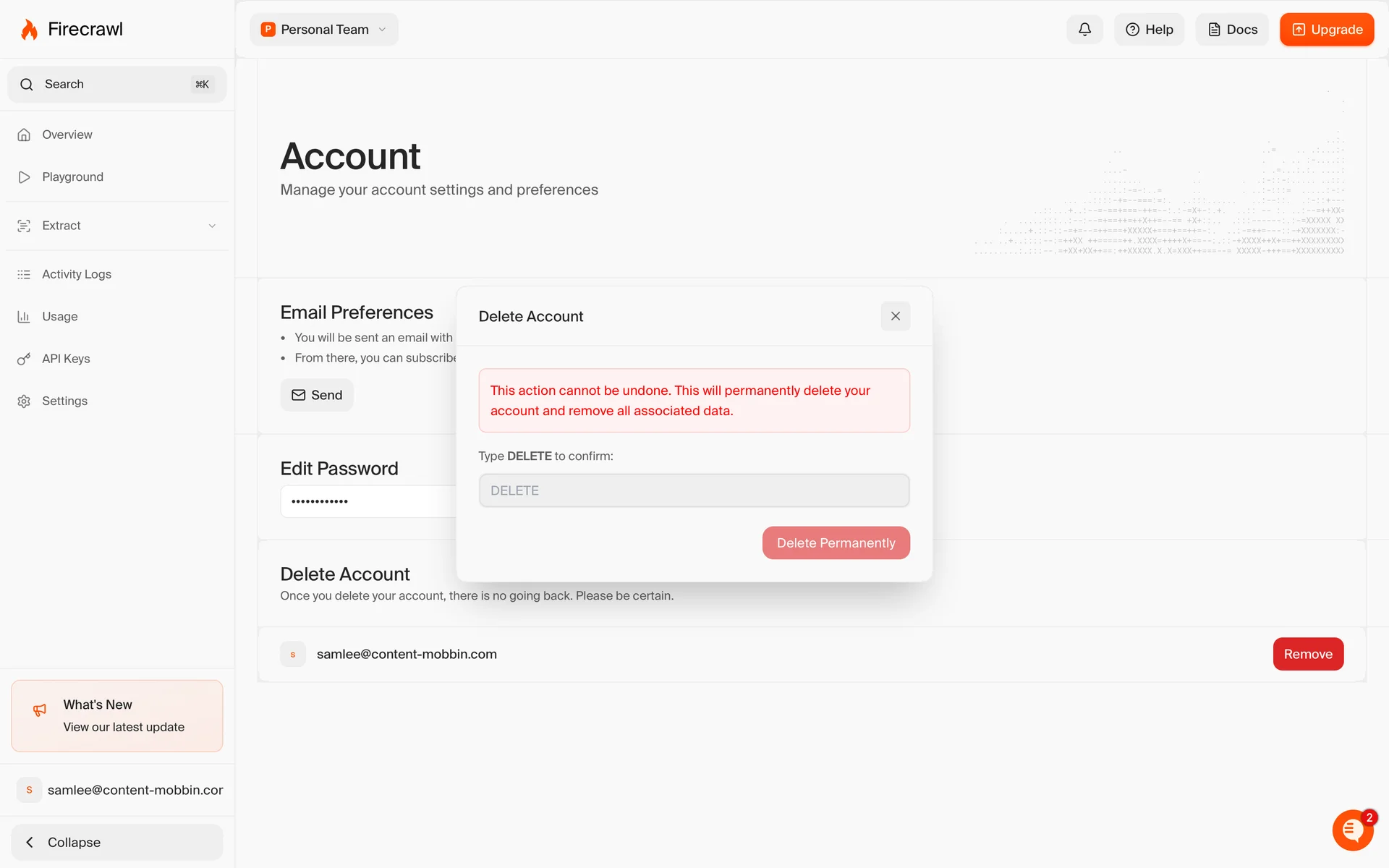Go to Overview page
This screenshot has height=868, width=1389.
click(67, 135)
